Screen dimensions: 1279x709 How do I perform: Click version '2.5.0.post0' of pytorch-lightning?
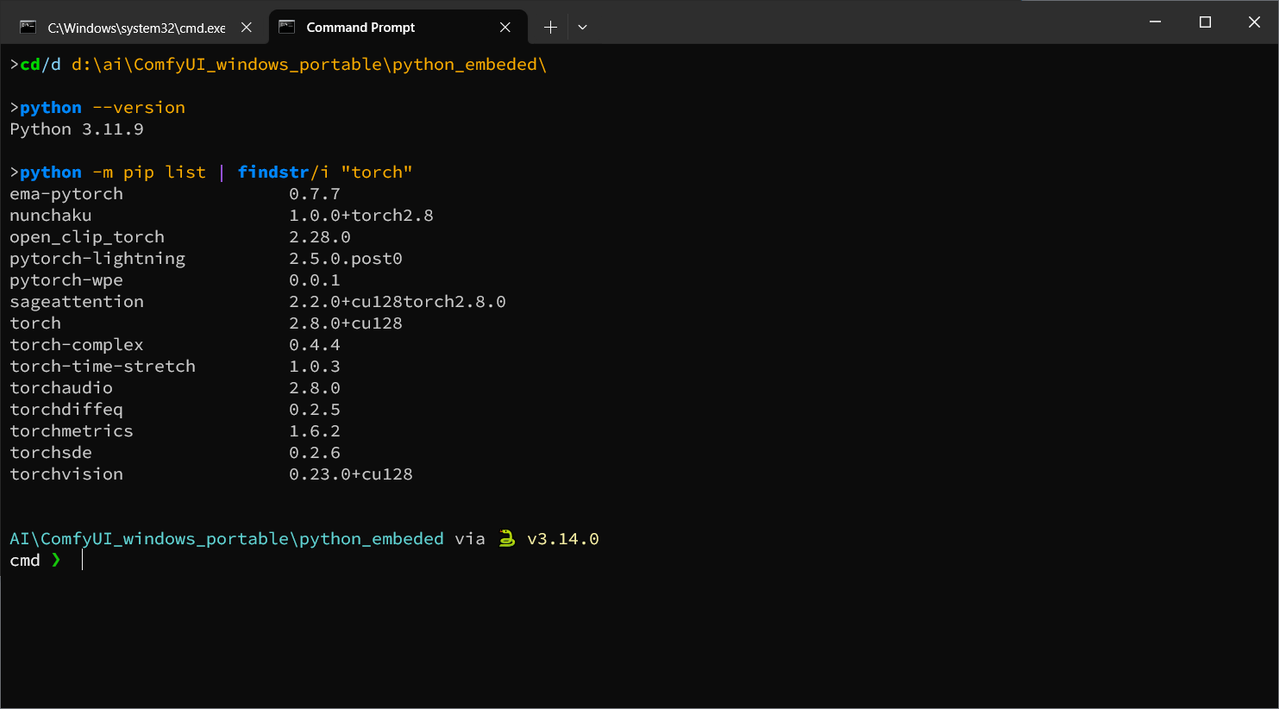[x=346, y=259]
